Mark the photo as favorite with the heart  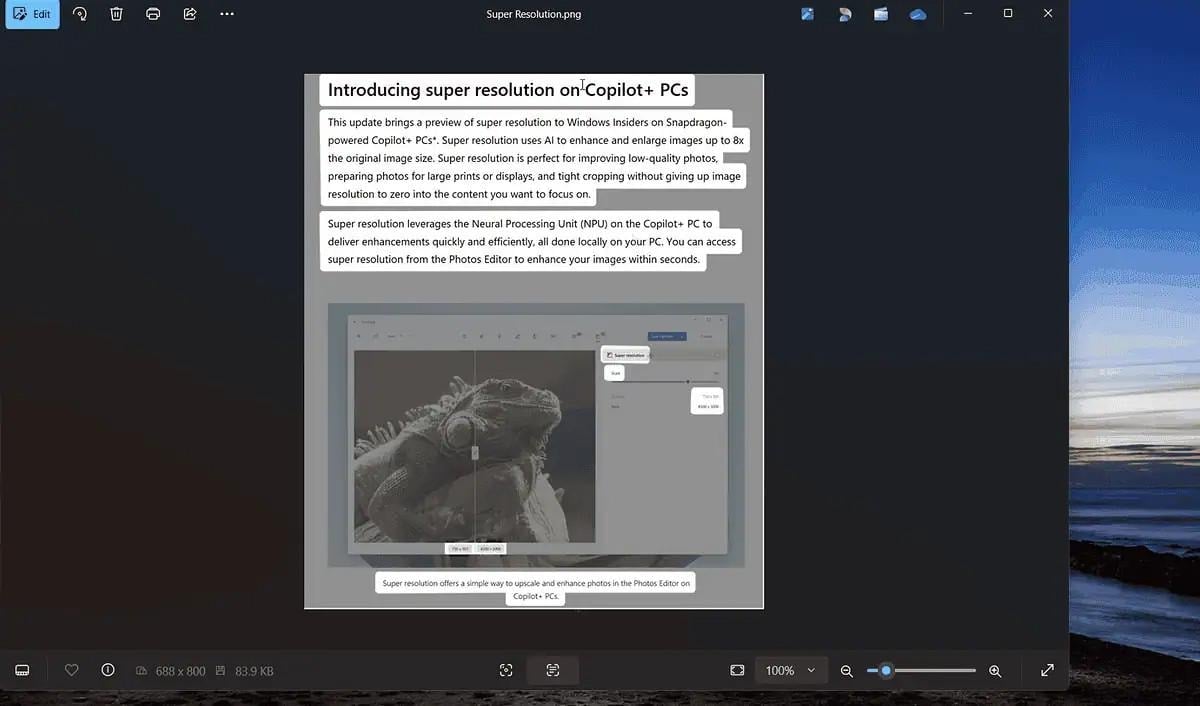[71, 670]
